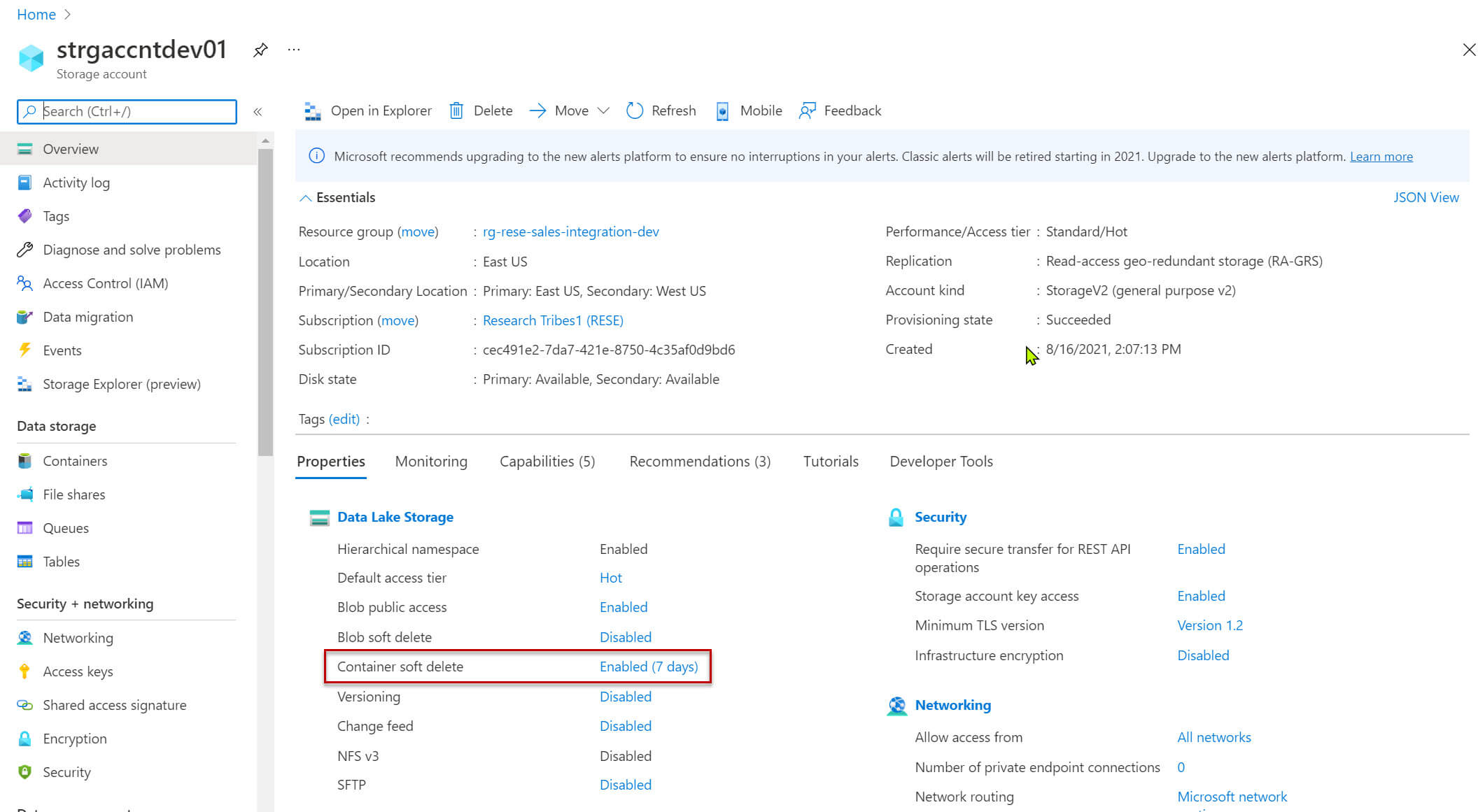
Task: Collapse the left navigation sidebar
Action: coord(258,112)
